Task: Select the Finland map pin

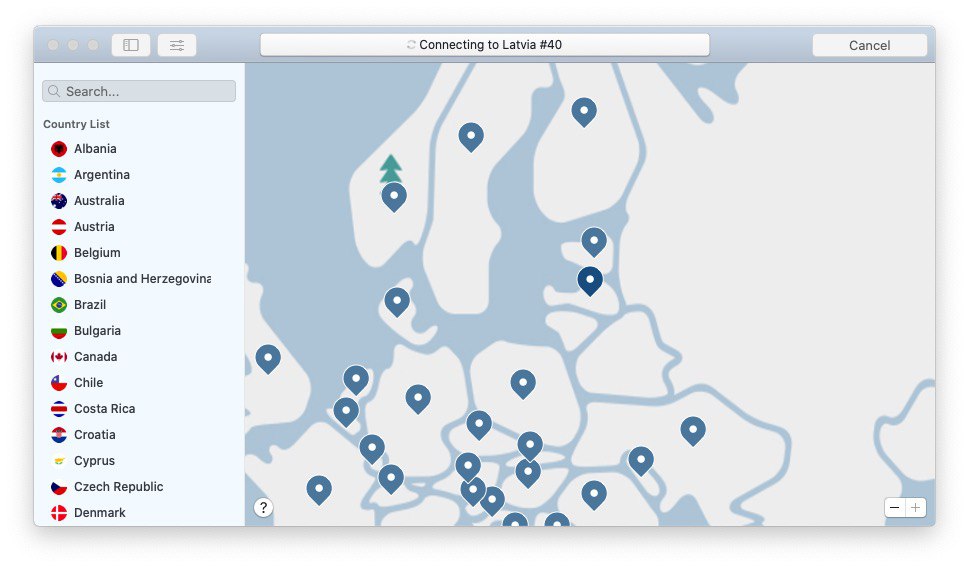Action: tap(584, 112)
